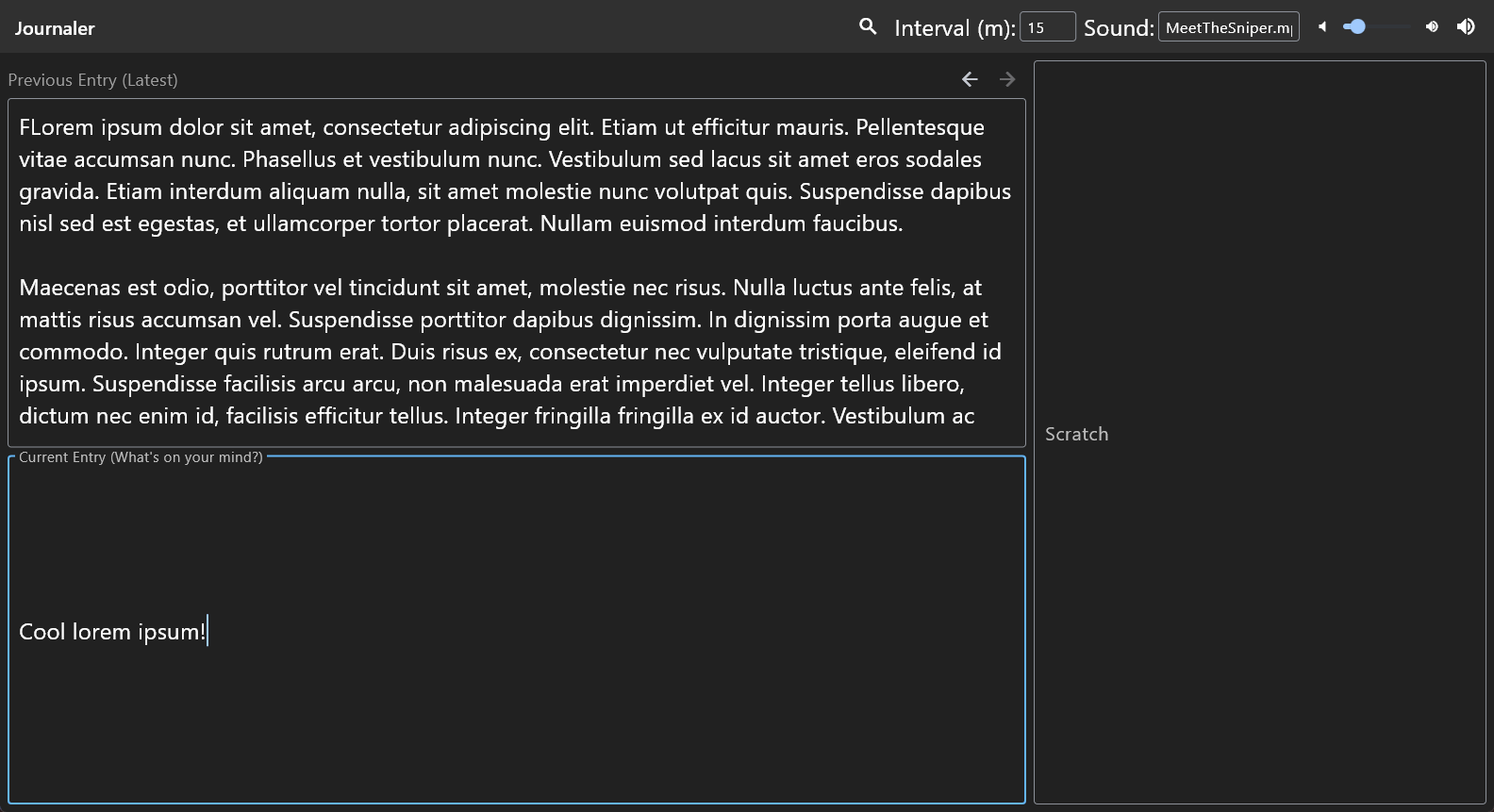Focus the Interval minutes field showing 15
The height and width of the screenshot is (812, 1494).
tap(1047, 27)
